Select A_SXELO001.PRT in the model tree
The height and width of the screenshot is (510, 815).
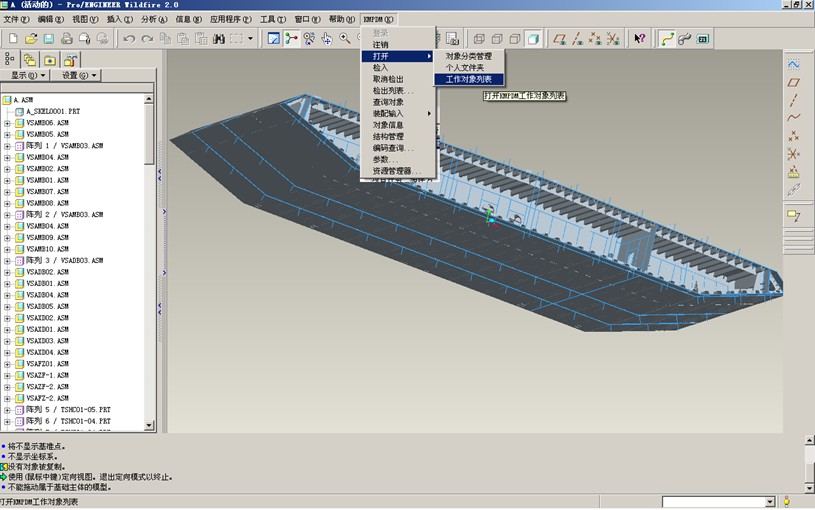click(x=52, y=111)
